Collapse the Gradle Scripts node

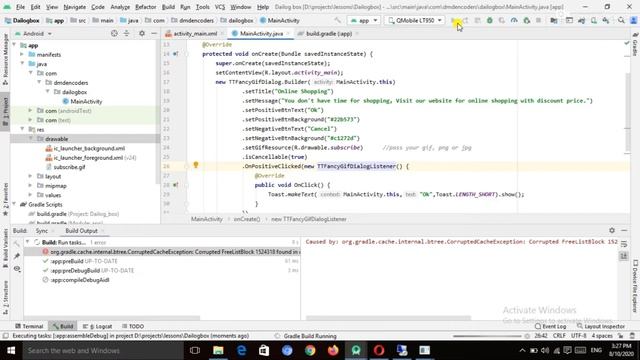click(14, 204)
